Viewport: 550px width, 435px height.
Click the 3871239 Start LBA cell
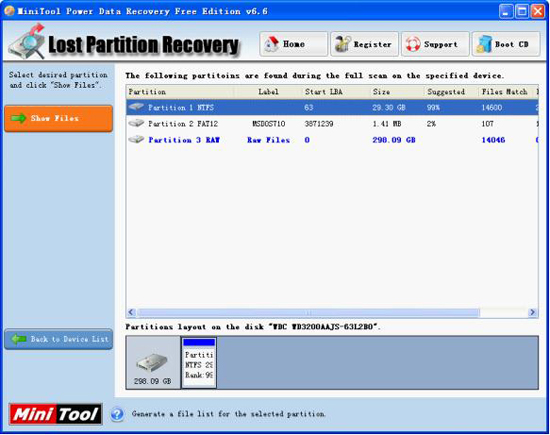pos(319,124)
